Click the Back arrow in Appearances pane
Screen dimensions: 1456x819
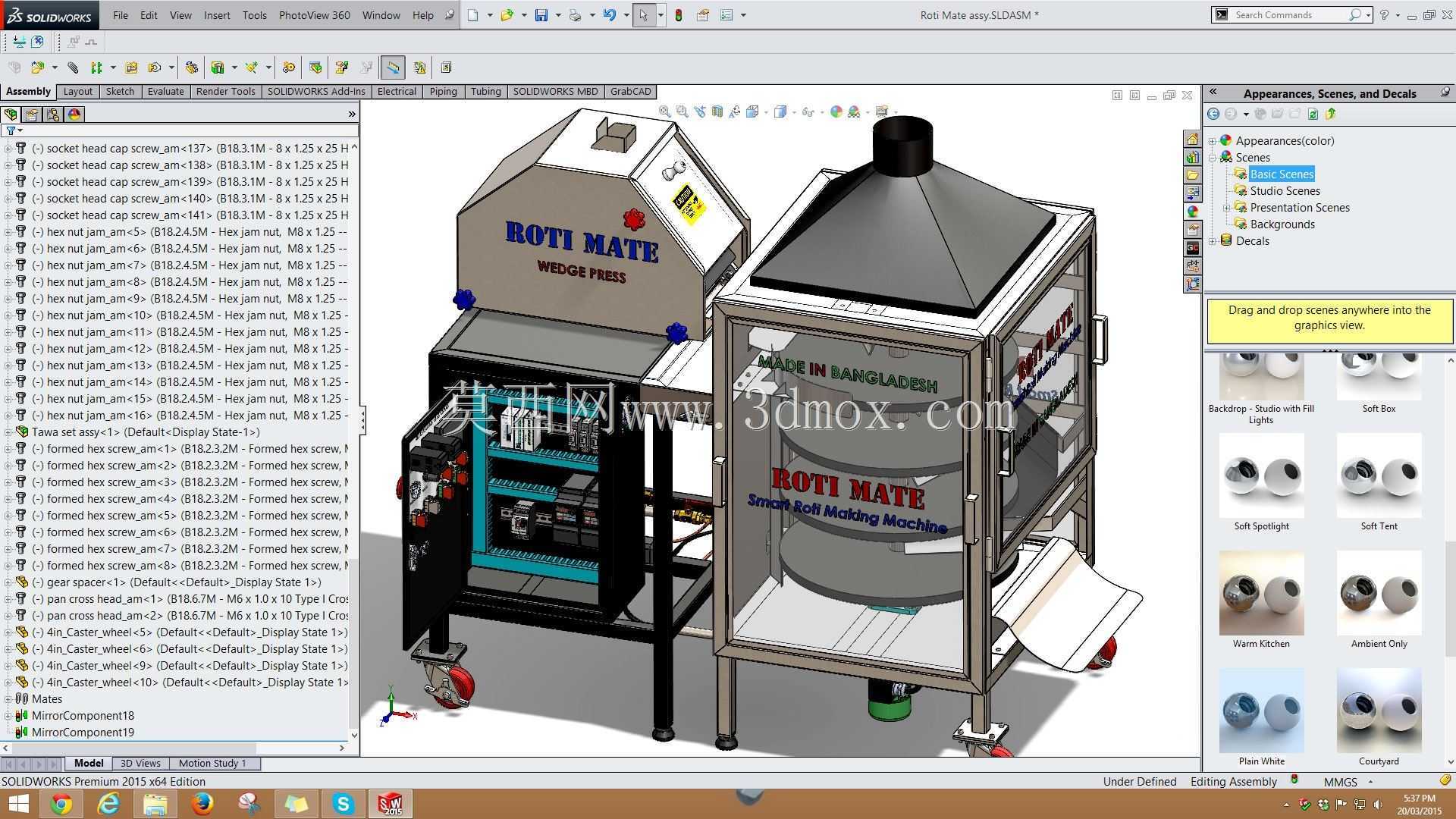[1213, 114]
